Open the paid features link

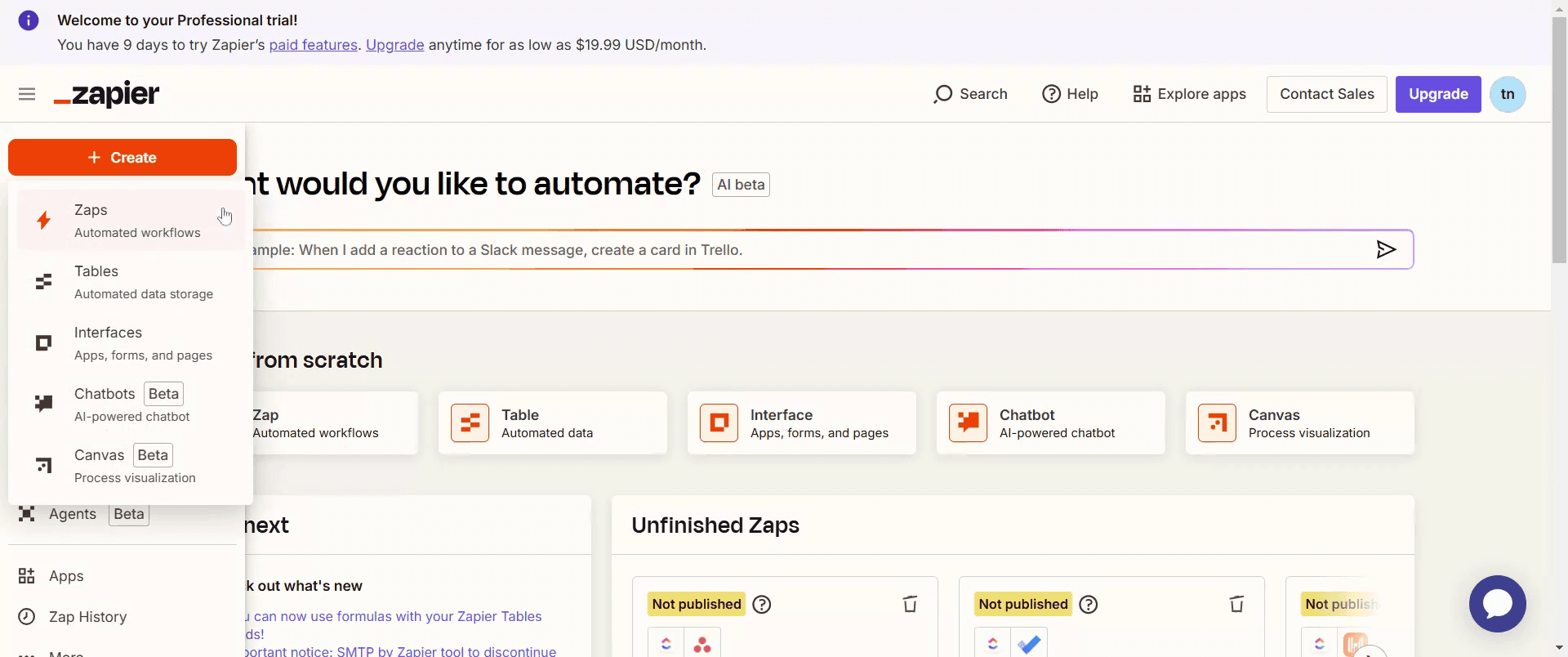tap(314, 45)
